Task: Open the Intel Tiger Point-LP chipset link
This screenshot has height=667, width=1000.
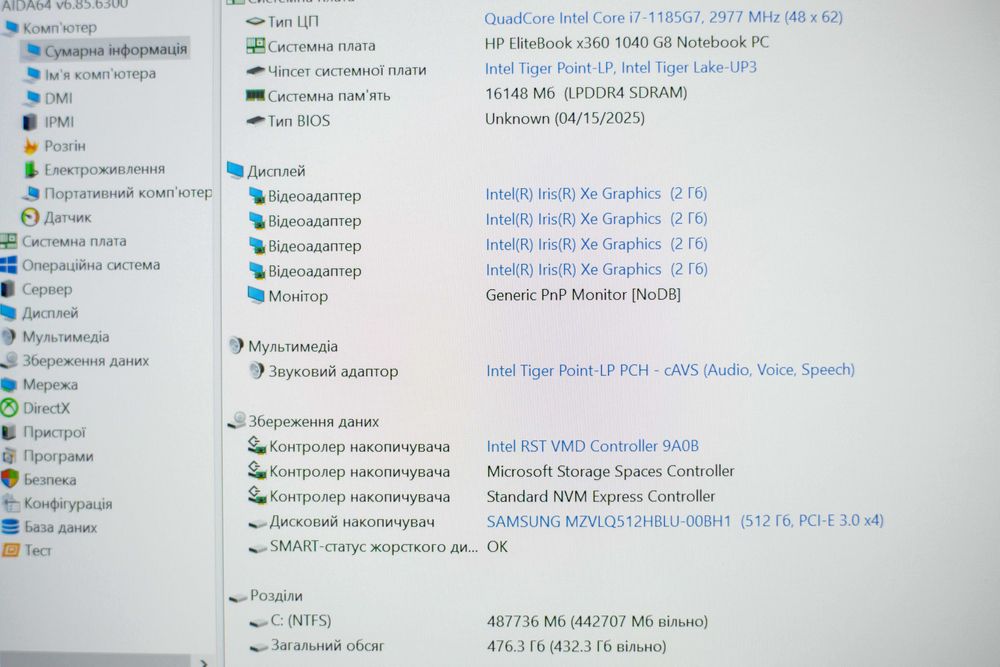Action: (x=621, y=68)
